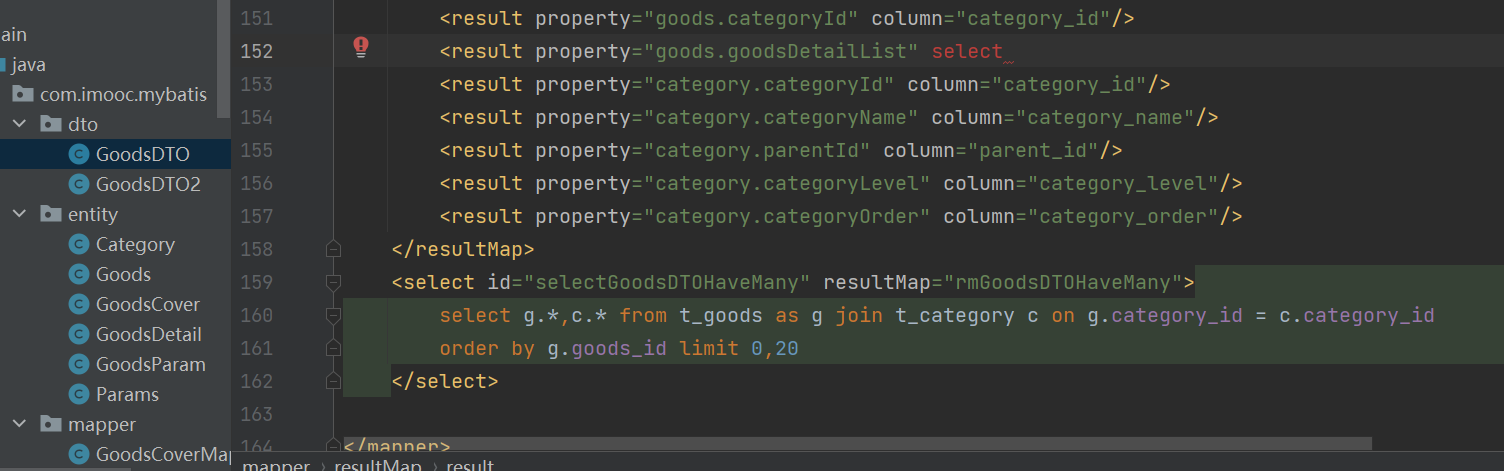The image size is (1504, 471).
Task: Click the GoodsCoverMapper class icon
Action: (x=79, y=454)
